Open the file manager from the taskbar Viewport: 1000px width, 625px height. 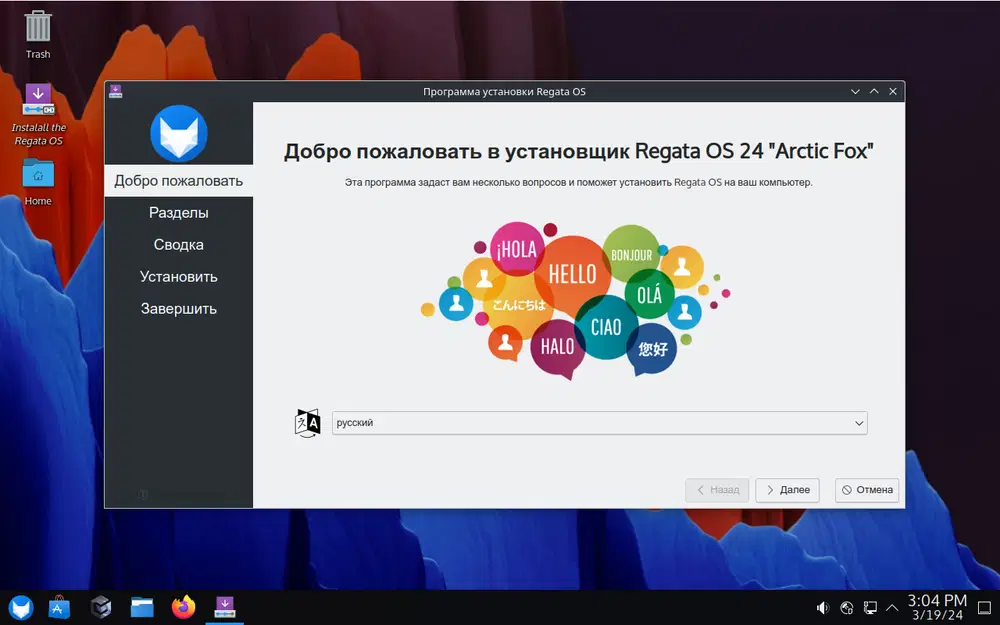(x=142, y=607)
